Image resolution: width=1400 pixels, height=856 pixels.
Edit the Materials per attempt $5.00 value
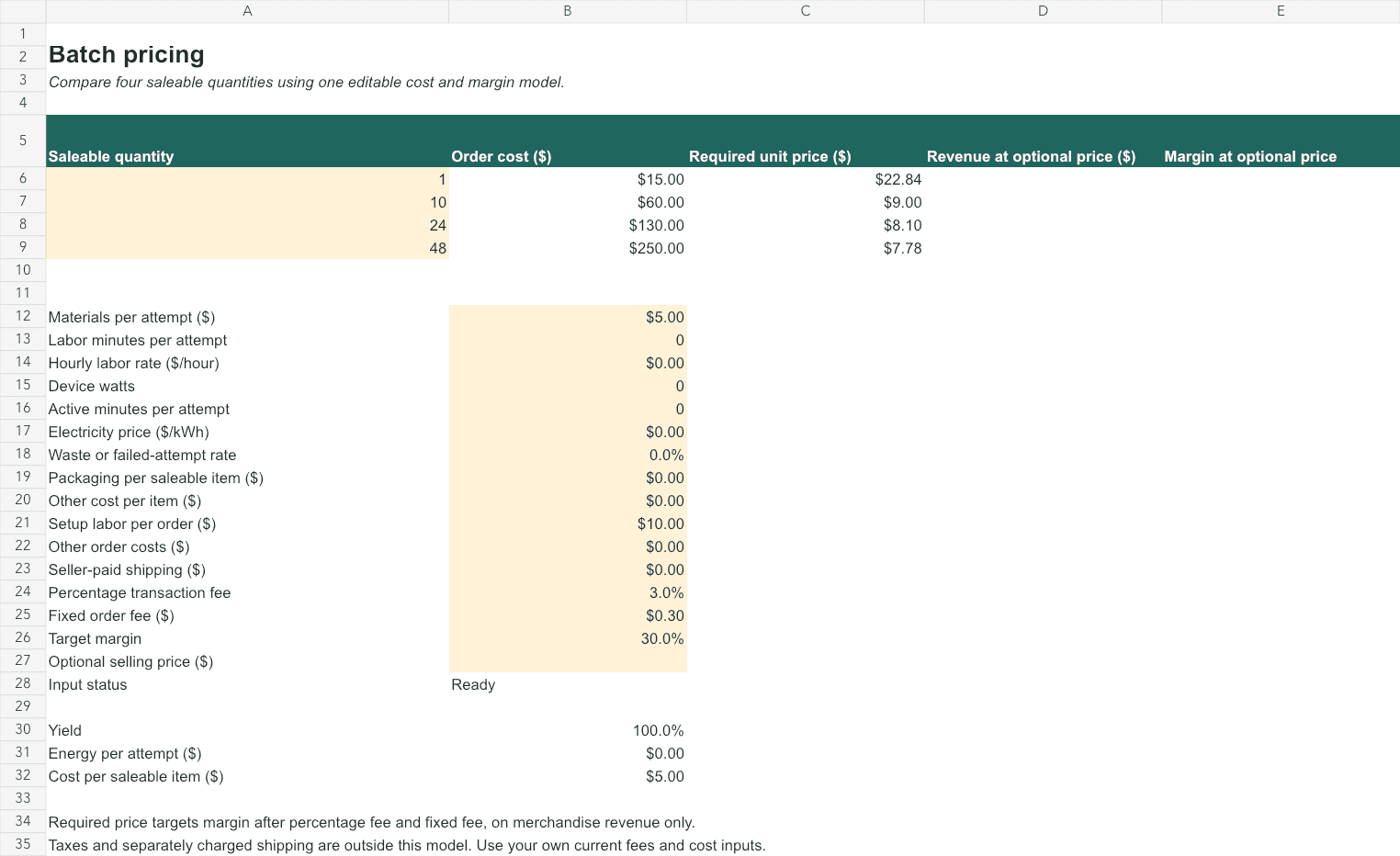tap(568, 317)
